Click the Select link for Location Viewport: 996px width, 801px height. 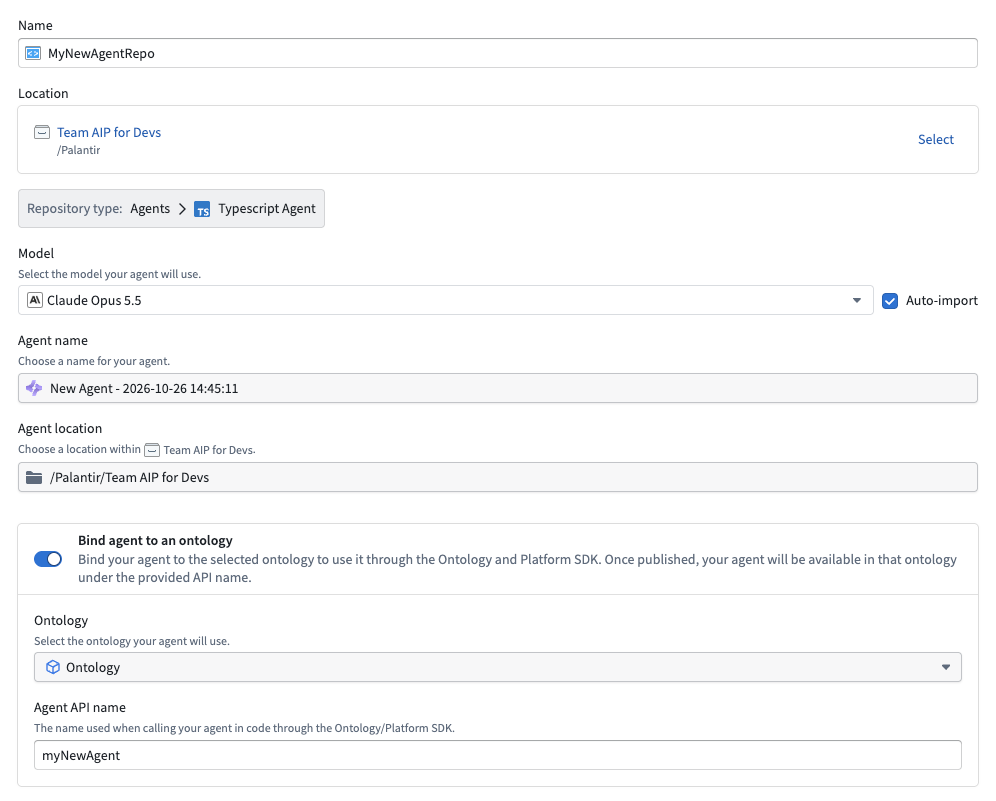(x=935, y=139)
